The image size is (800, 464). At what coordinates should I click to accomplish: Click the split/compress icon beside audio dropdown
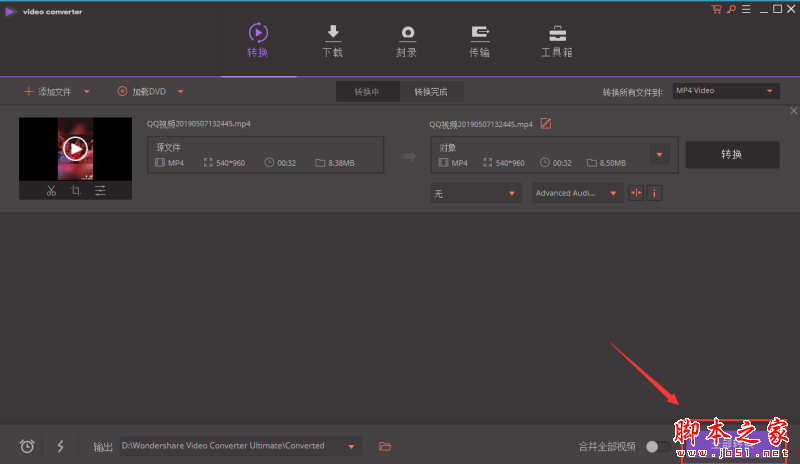(636, 193)
